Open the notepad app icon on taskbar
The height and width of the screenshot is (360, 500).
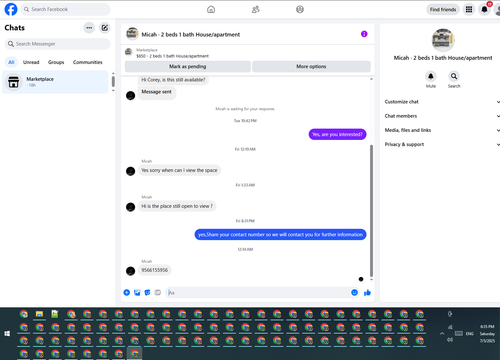tap(55, 314)
